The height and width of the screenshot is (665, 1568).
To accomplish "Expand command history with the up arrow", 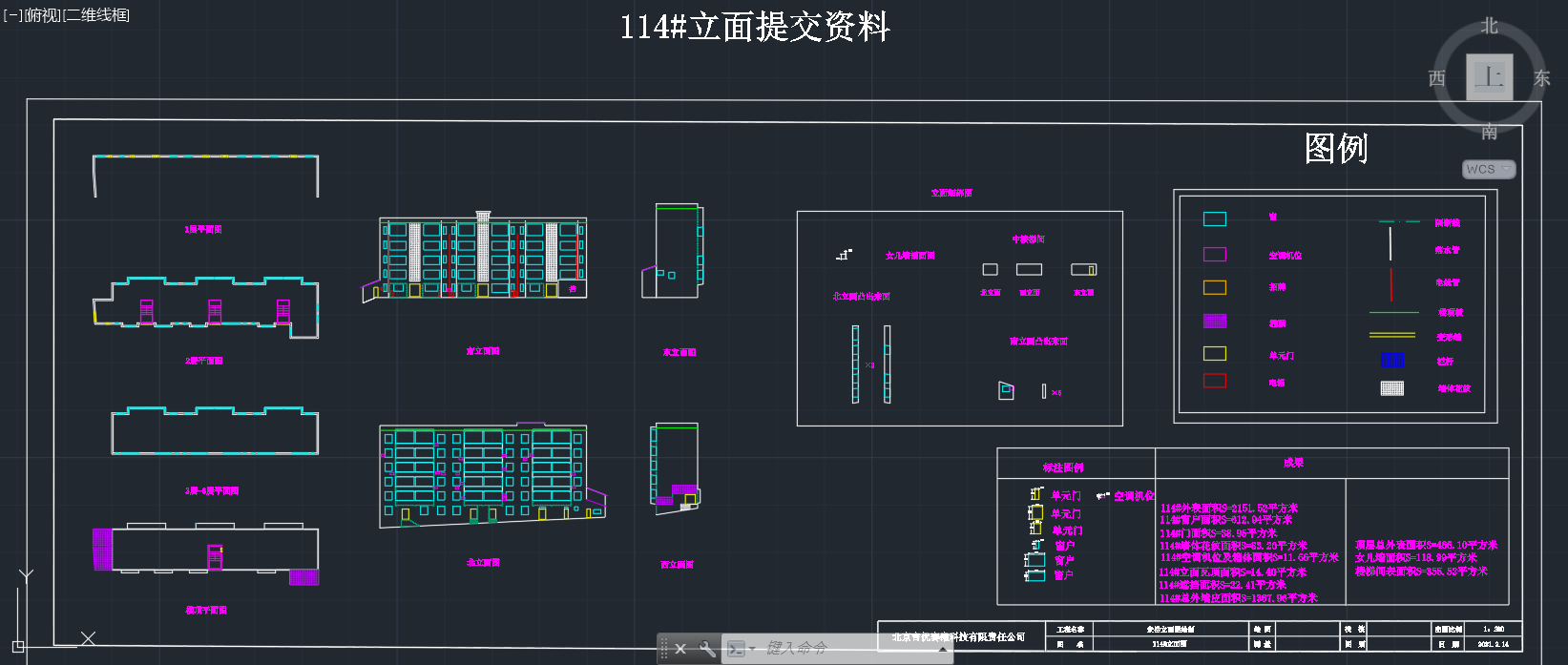I will (943, 649).
